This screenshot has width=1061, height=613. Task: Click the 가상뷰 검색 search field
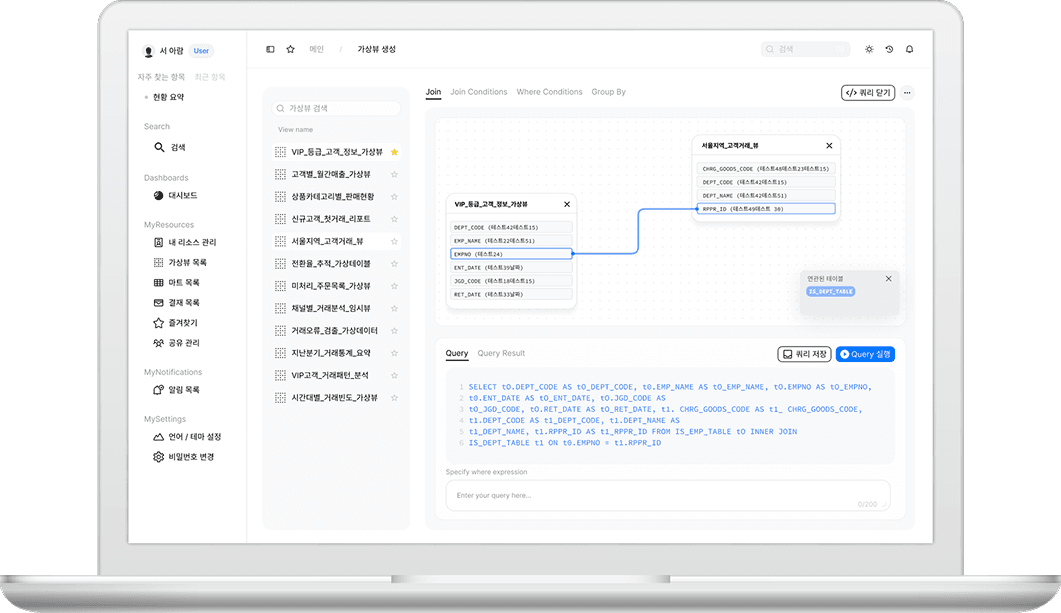pyautogui.click(x=336, y=108)
